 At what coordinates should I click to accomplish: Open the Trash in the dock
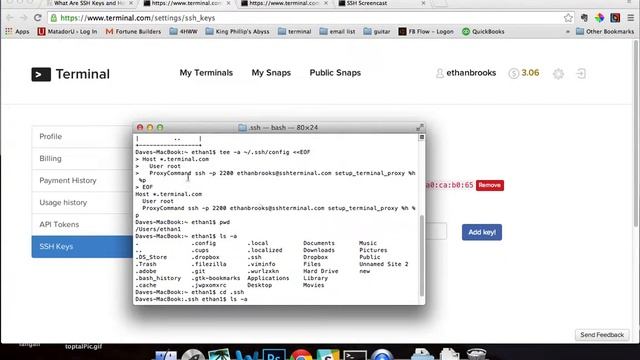point(476,355)
